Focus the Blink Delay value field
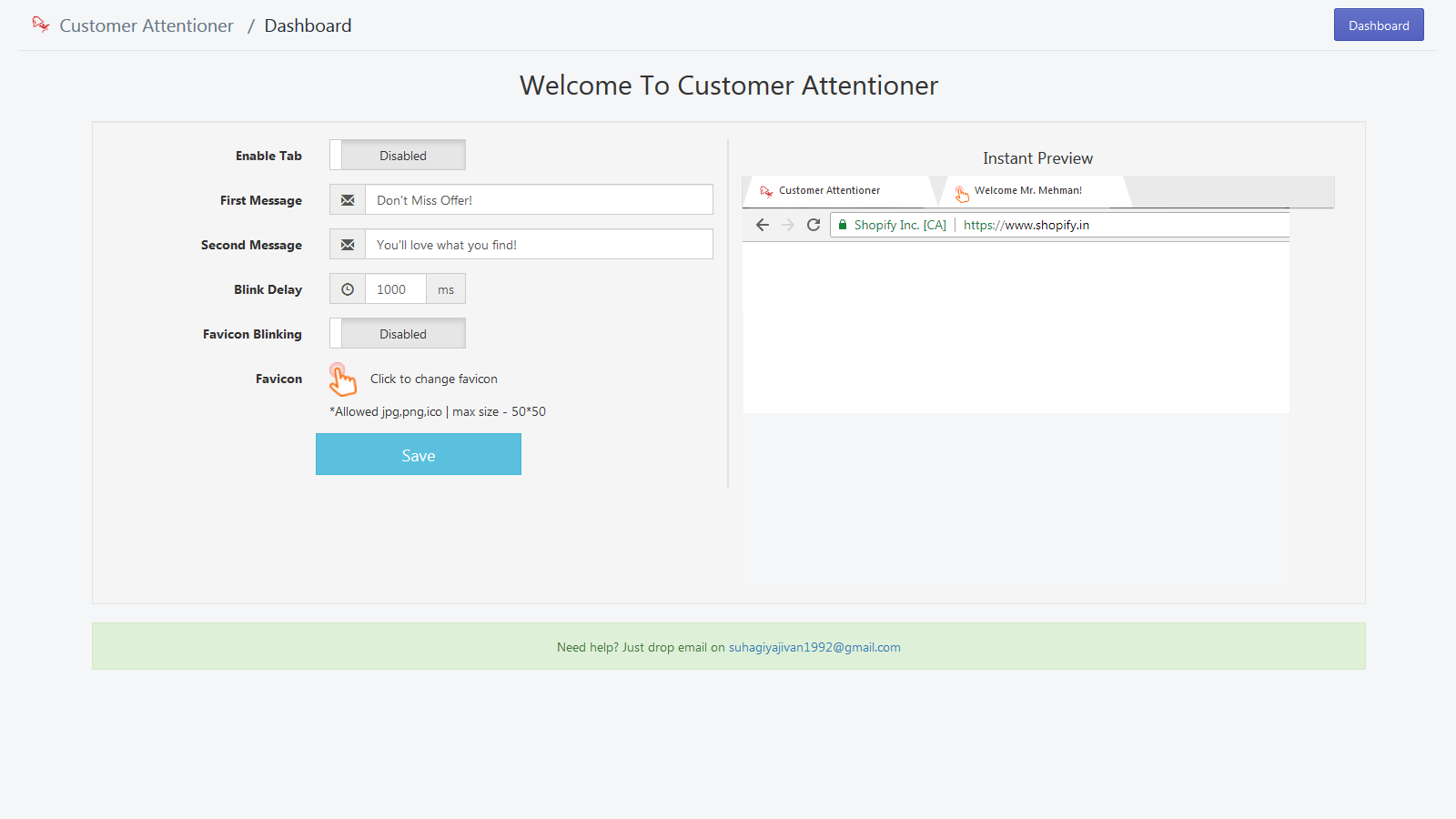1456x819 pixels. point(395,289)
